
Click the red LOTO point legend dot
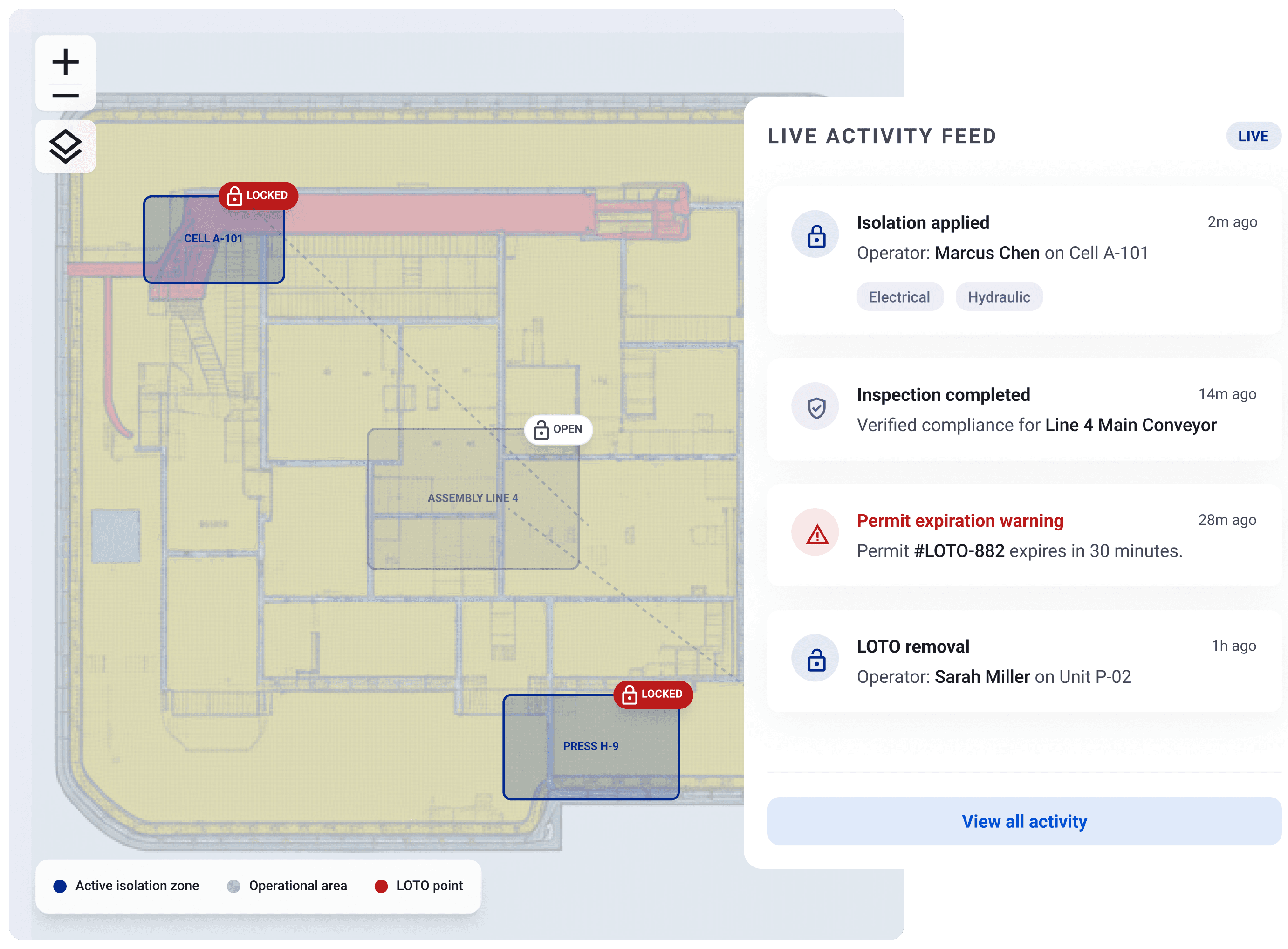pos(381,886)
